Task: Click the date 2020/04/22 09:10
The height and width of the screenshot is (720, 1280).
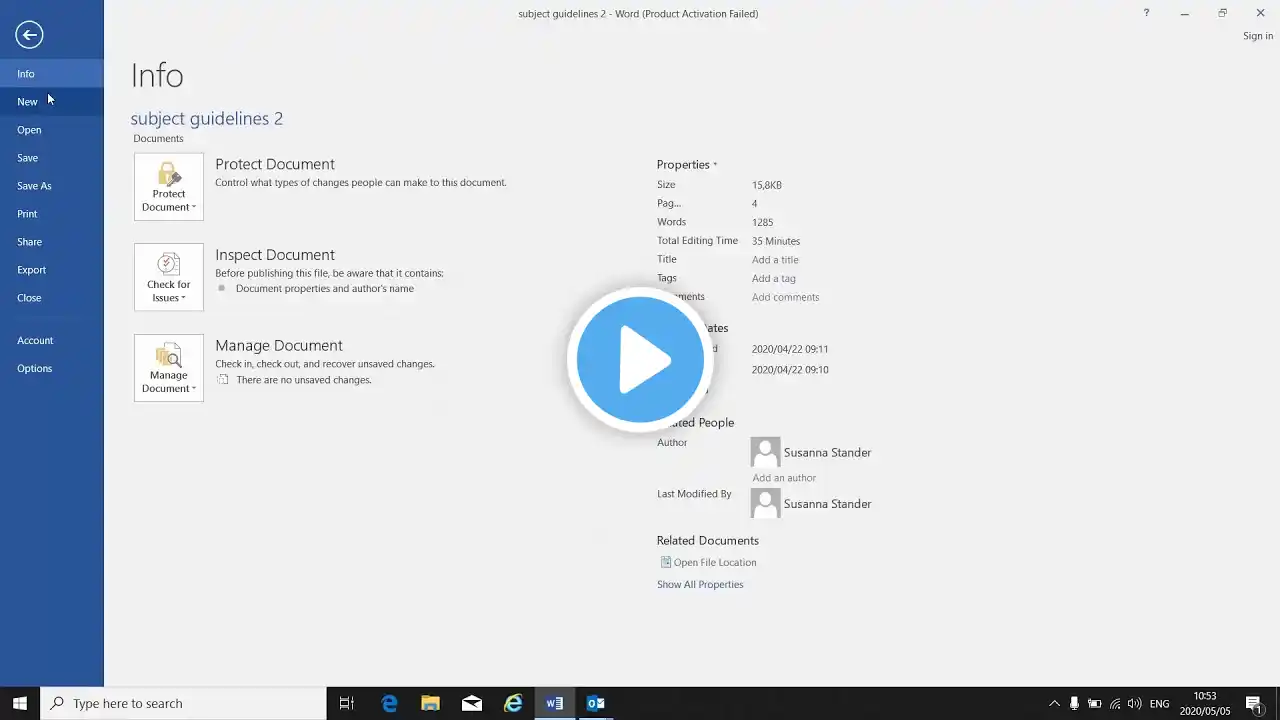Action: [790, 369]
